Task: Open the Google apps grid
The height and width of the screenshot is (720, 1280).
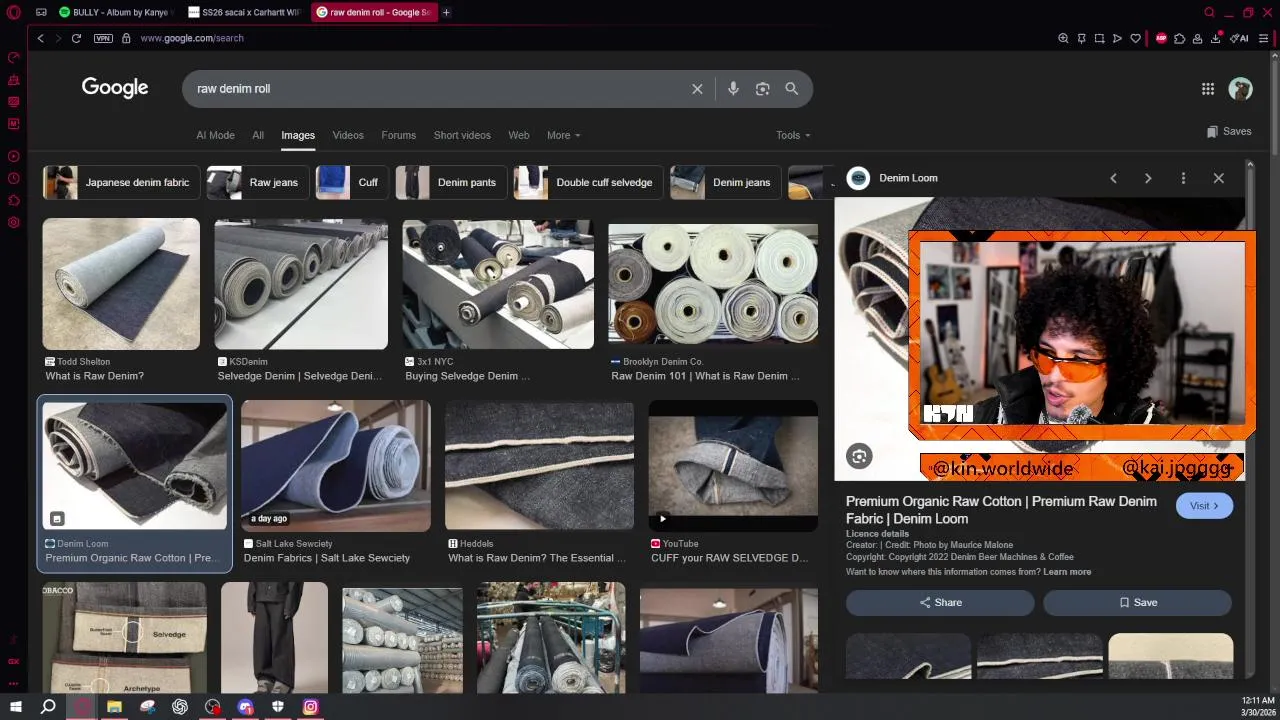Action: (x=1208, y=89)
